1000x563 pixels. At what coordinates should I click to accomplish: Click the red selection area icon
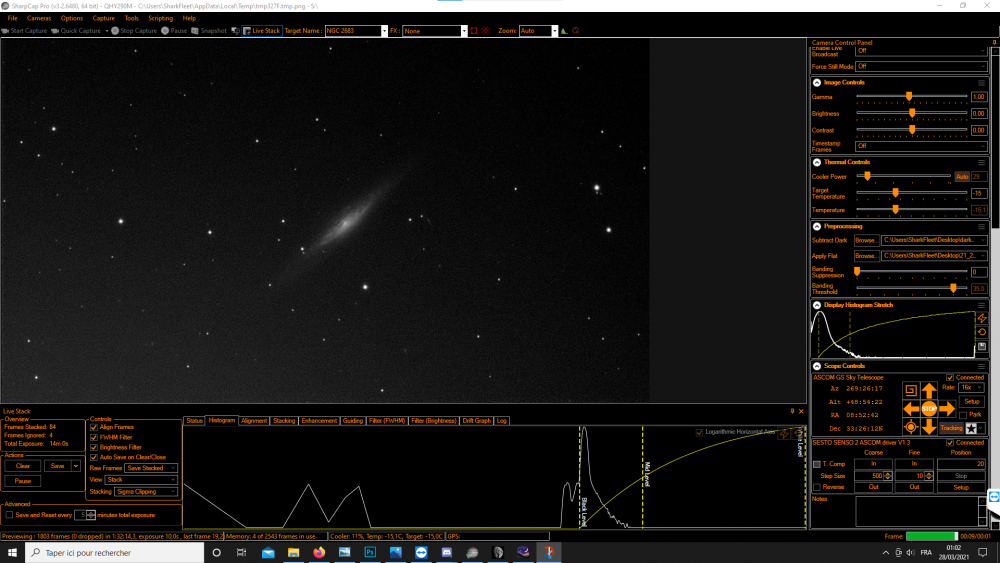(x=474, y=31)
